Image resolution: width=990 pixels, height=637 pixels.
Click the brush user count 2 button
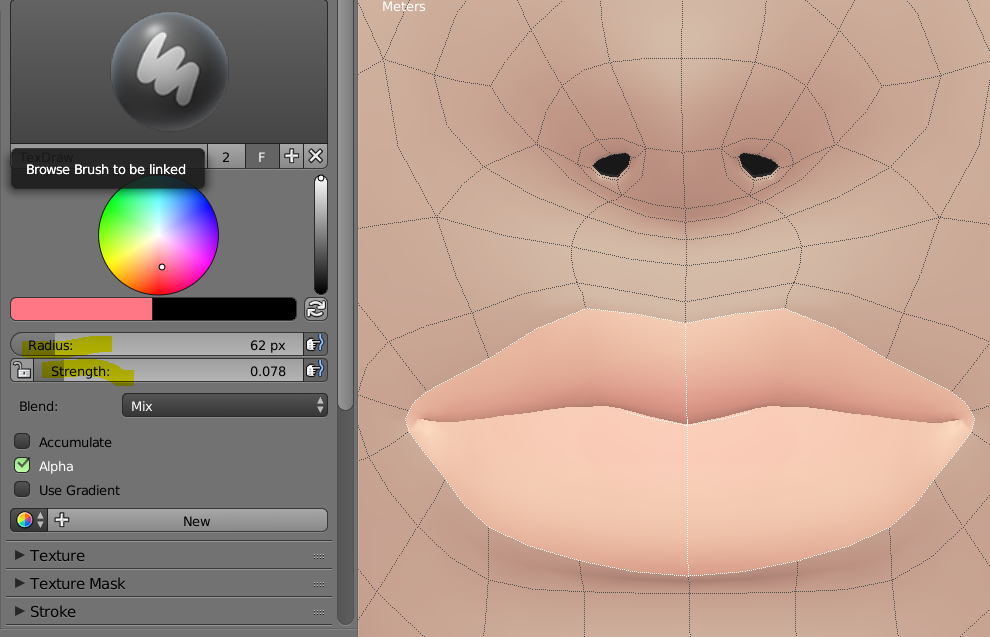point(225,157)
